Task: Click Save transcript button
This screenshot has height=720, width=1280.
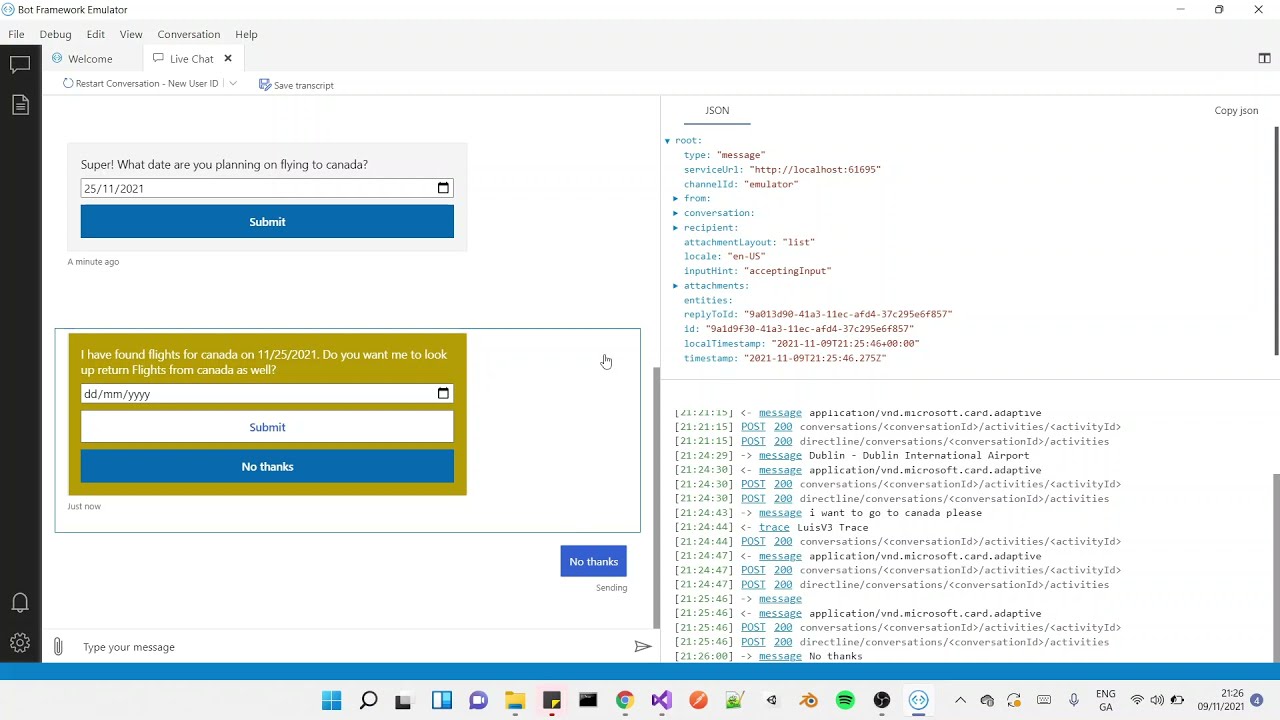Action: (x=296, y=85)
